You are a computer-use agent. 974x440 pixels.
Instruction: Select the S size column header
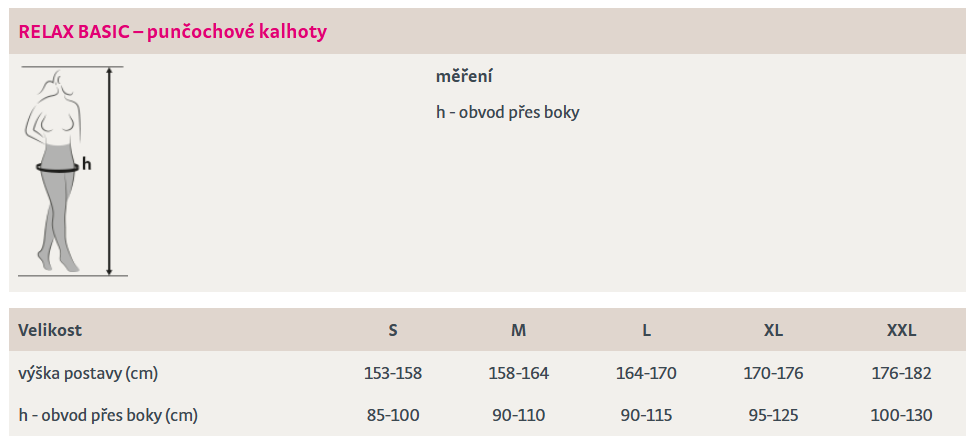393,330
